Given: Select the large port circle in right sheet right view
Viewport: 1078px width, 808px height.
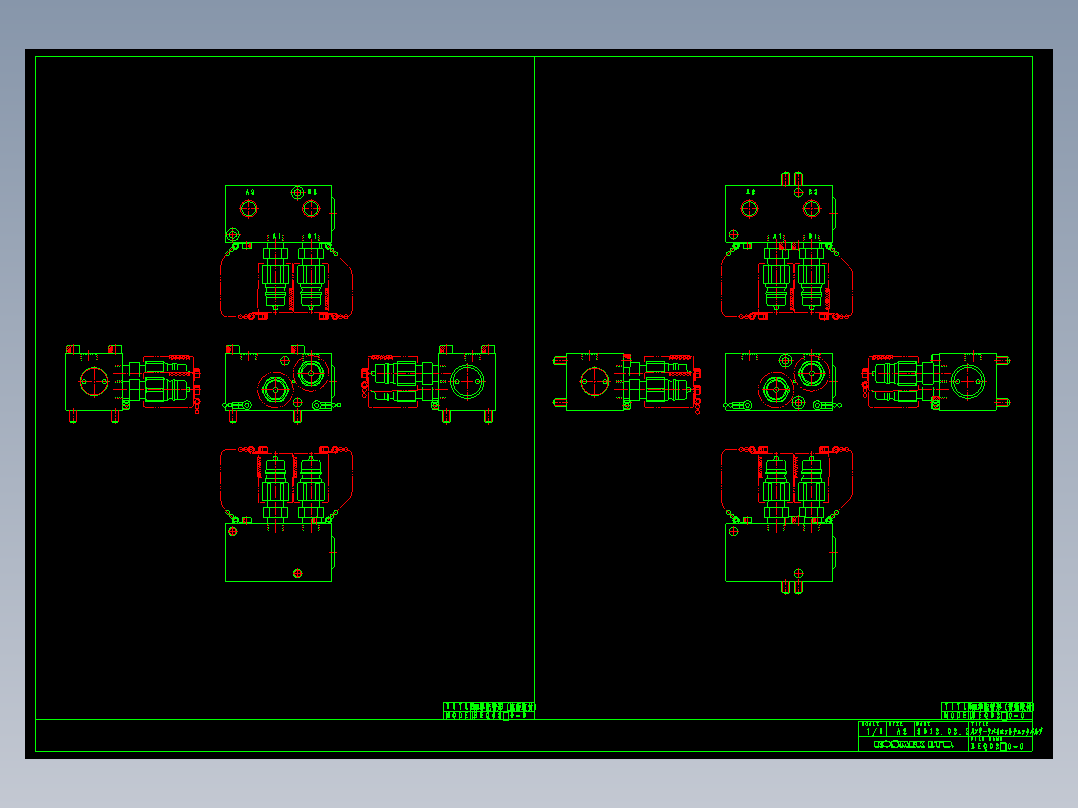Looking at the screenshot, I should point(968,382).
